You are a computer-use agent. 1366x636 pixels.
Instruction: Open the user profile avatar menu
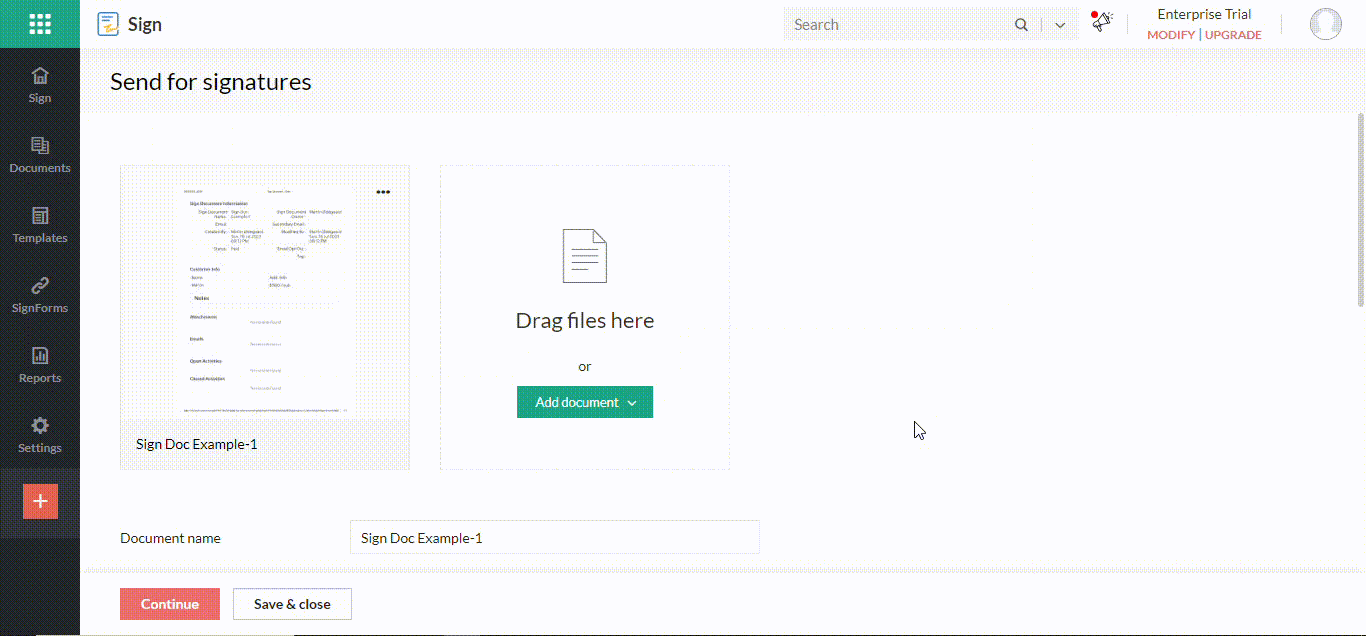coord(1325,23)
